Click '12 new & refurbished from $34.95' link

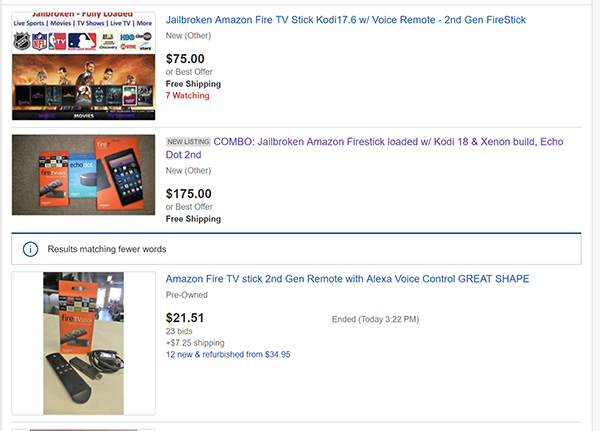[227, 354]
